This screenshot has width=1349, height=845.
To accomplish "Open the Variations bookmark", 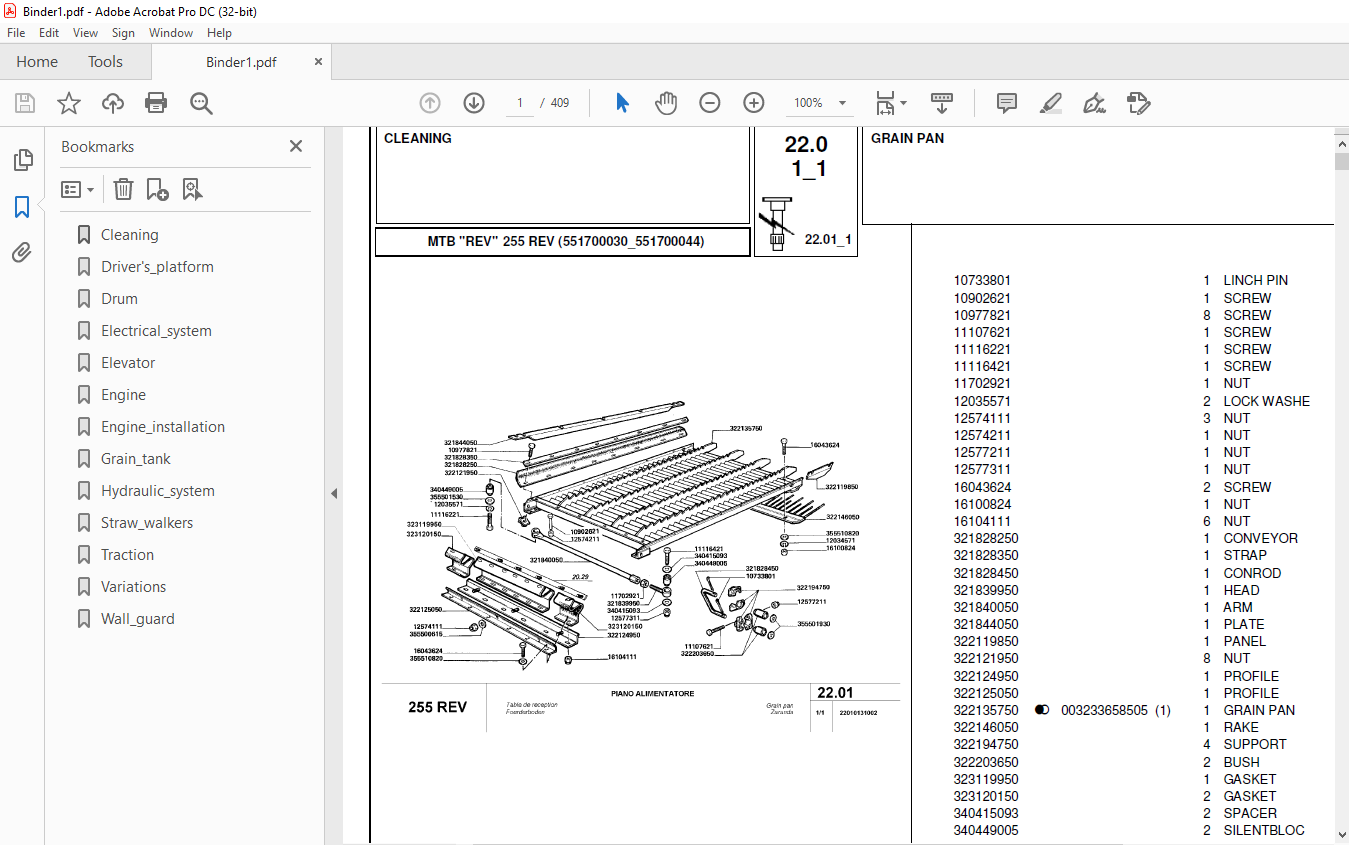I will coord(133,587).
